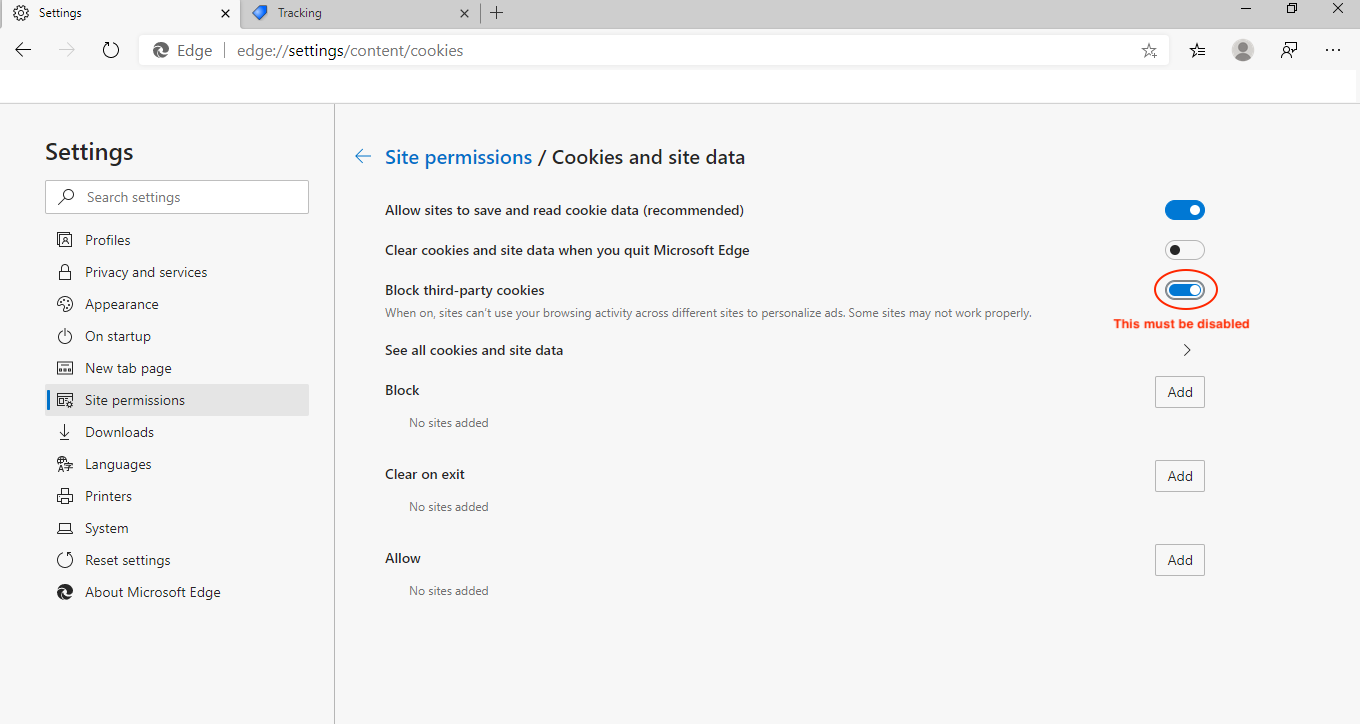Click the printer icon beside Printers

click(65, 496)
